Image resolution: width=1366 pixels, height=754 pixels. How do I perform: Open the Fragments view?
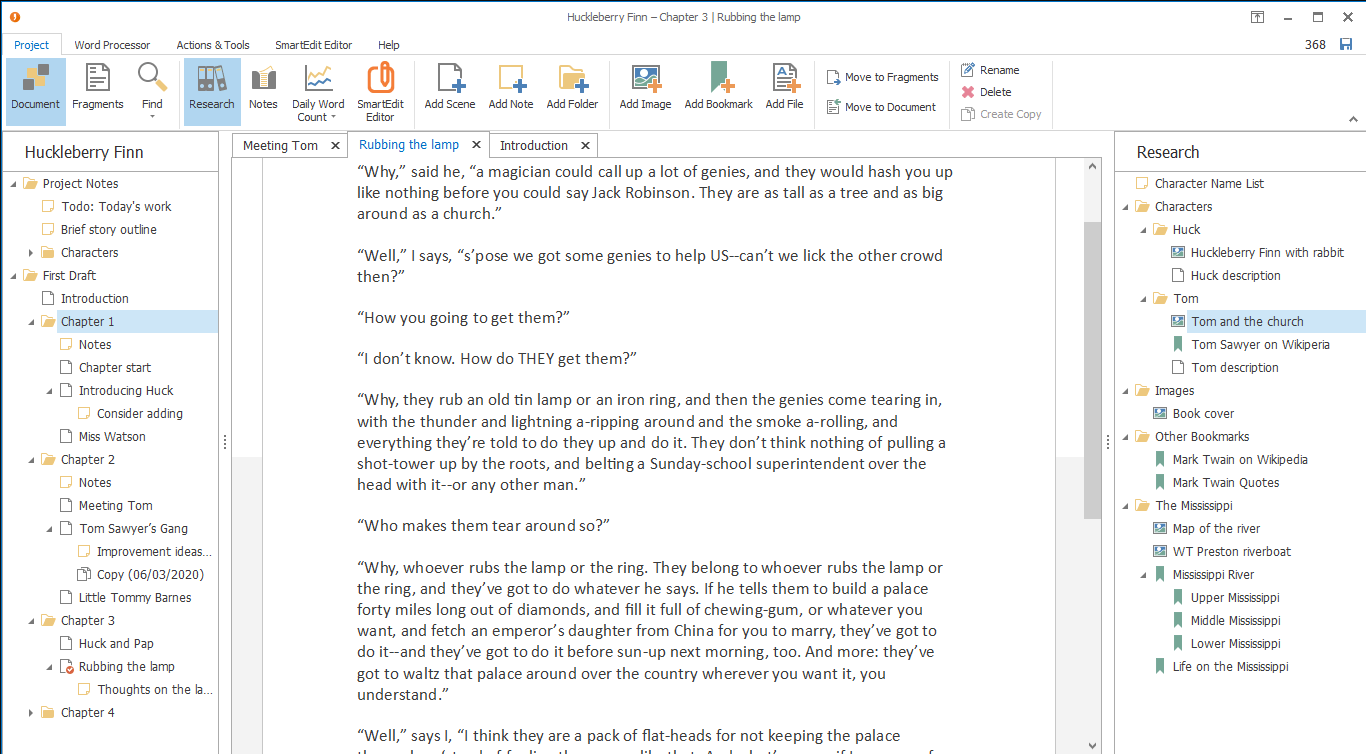tap(98, 87)
